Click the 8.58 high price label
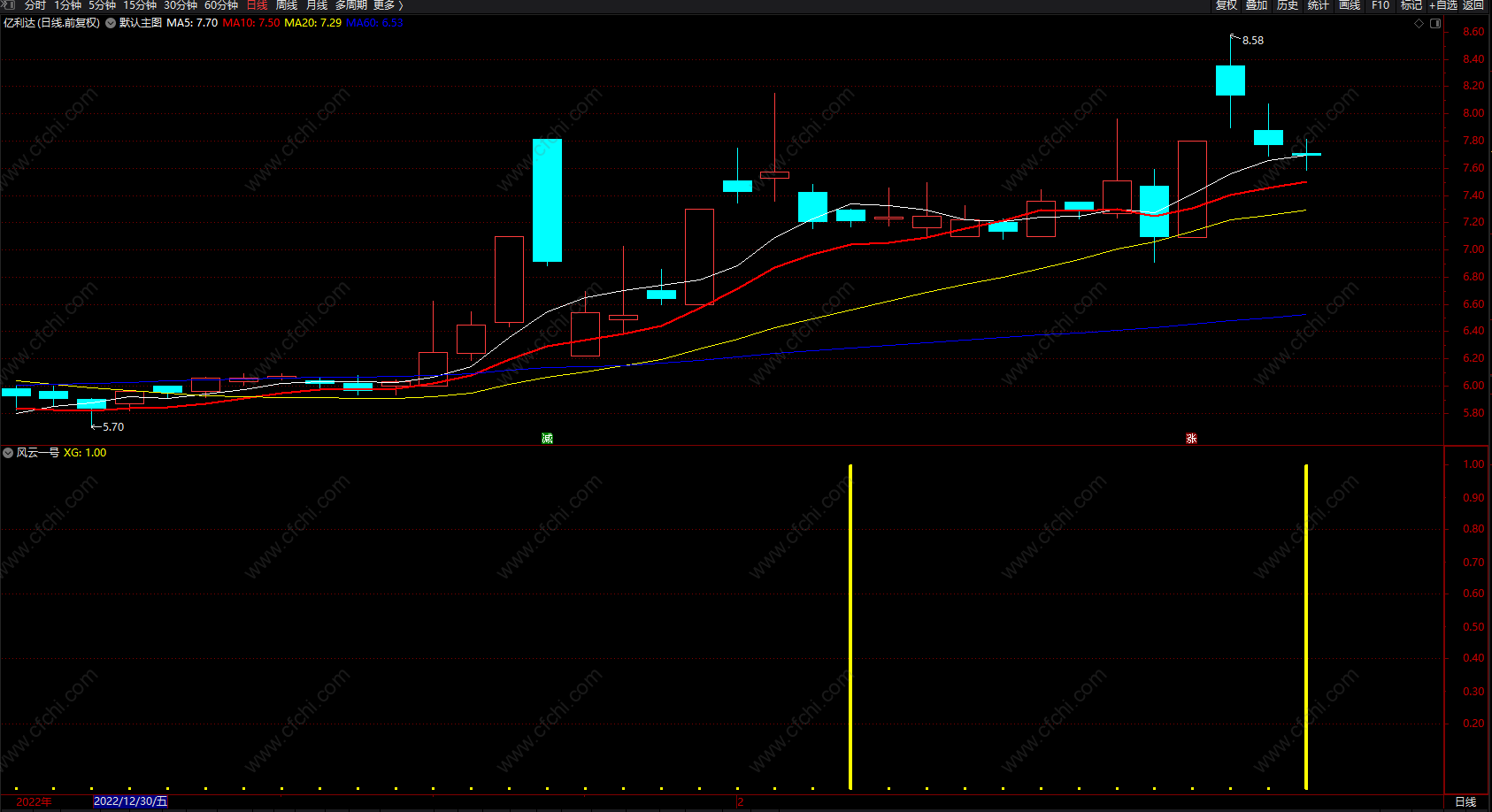Image resolution: width=1492 pixels, height=812 pixels. 1253,41
